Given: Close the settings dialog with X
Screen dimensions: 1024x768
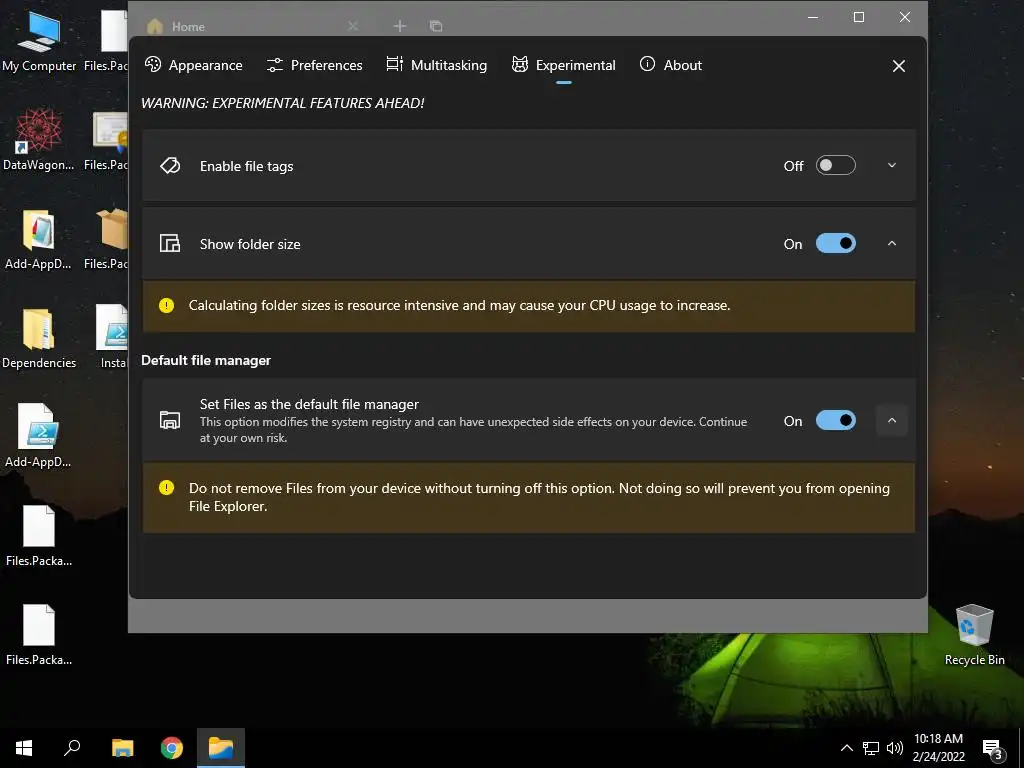Looking at the screenshot, I should pos(899,66).
